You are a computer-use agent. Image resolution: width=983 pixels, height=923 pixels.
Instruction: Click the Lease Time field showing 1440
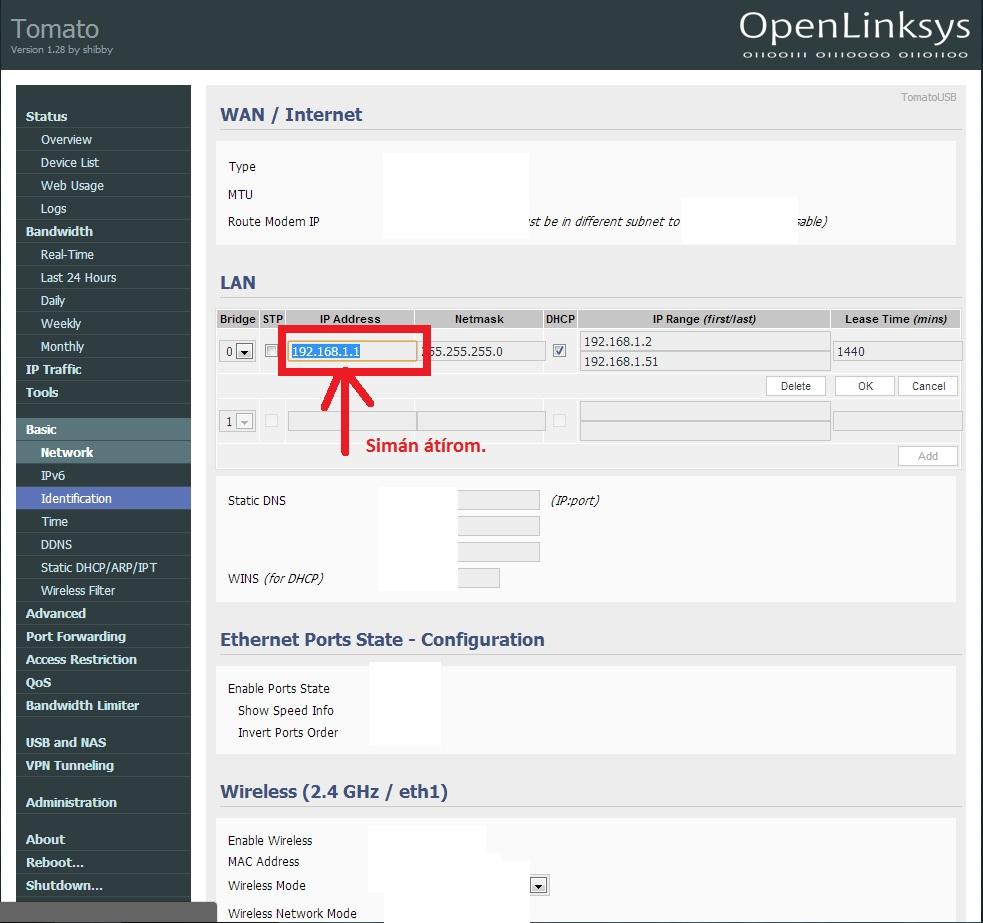click(x=897, y=351)
